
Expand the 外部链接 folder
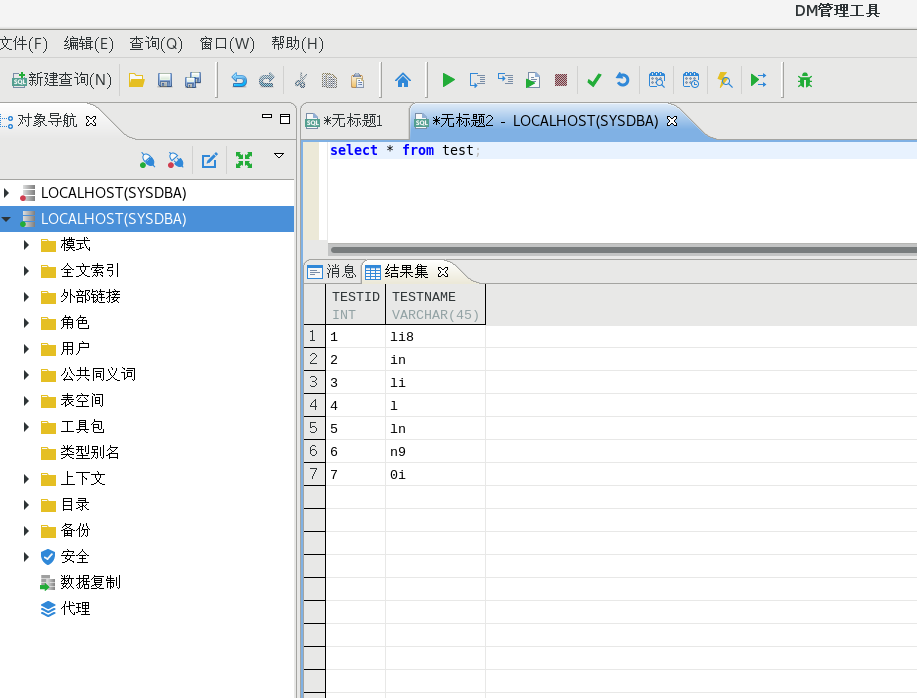point(26,297)
